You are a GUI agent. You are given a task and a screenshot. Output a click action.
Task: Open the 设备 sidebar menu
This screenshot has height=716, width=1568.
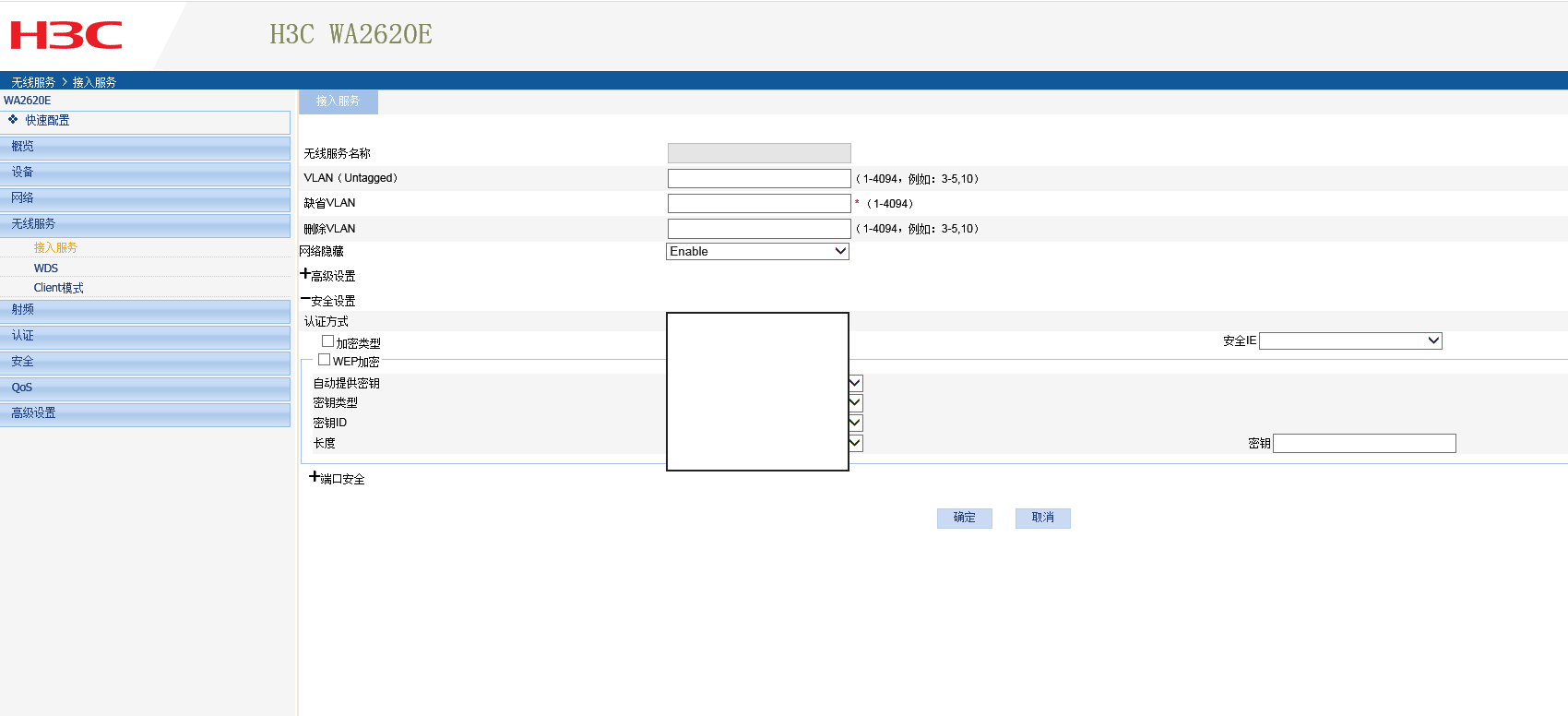[x=145, y=173]
